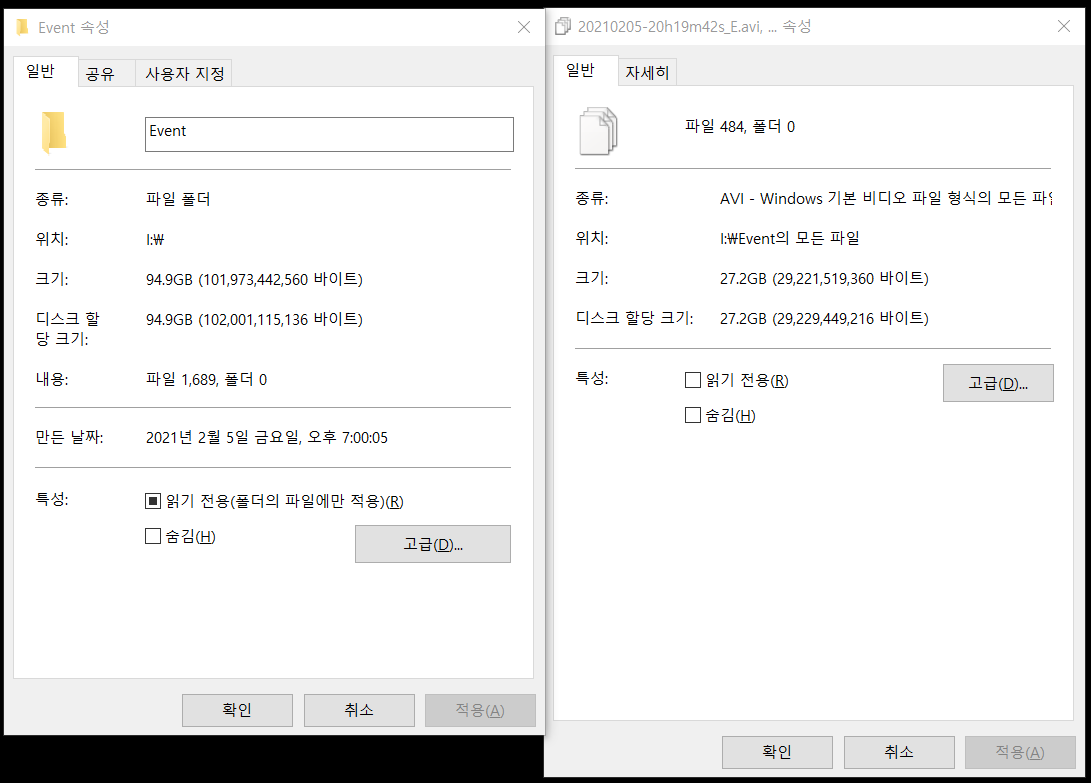The height and width of the screenshot is (783, 1091).
Task: Click the location value I:₩ in Event properties
Action: coord(154,239)
